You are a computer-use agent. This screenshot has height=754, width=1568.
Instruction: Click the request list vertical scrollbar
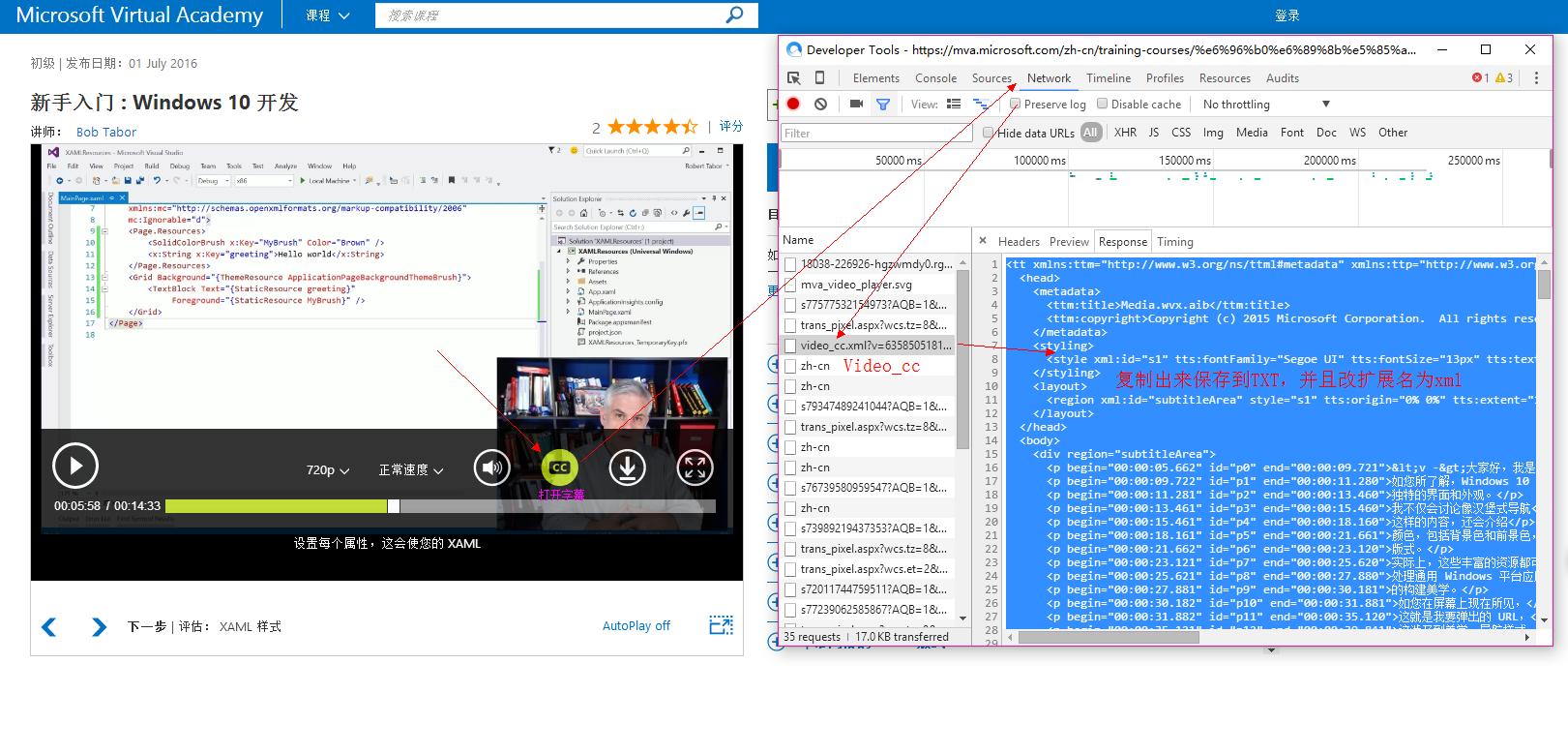962,360
